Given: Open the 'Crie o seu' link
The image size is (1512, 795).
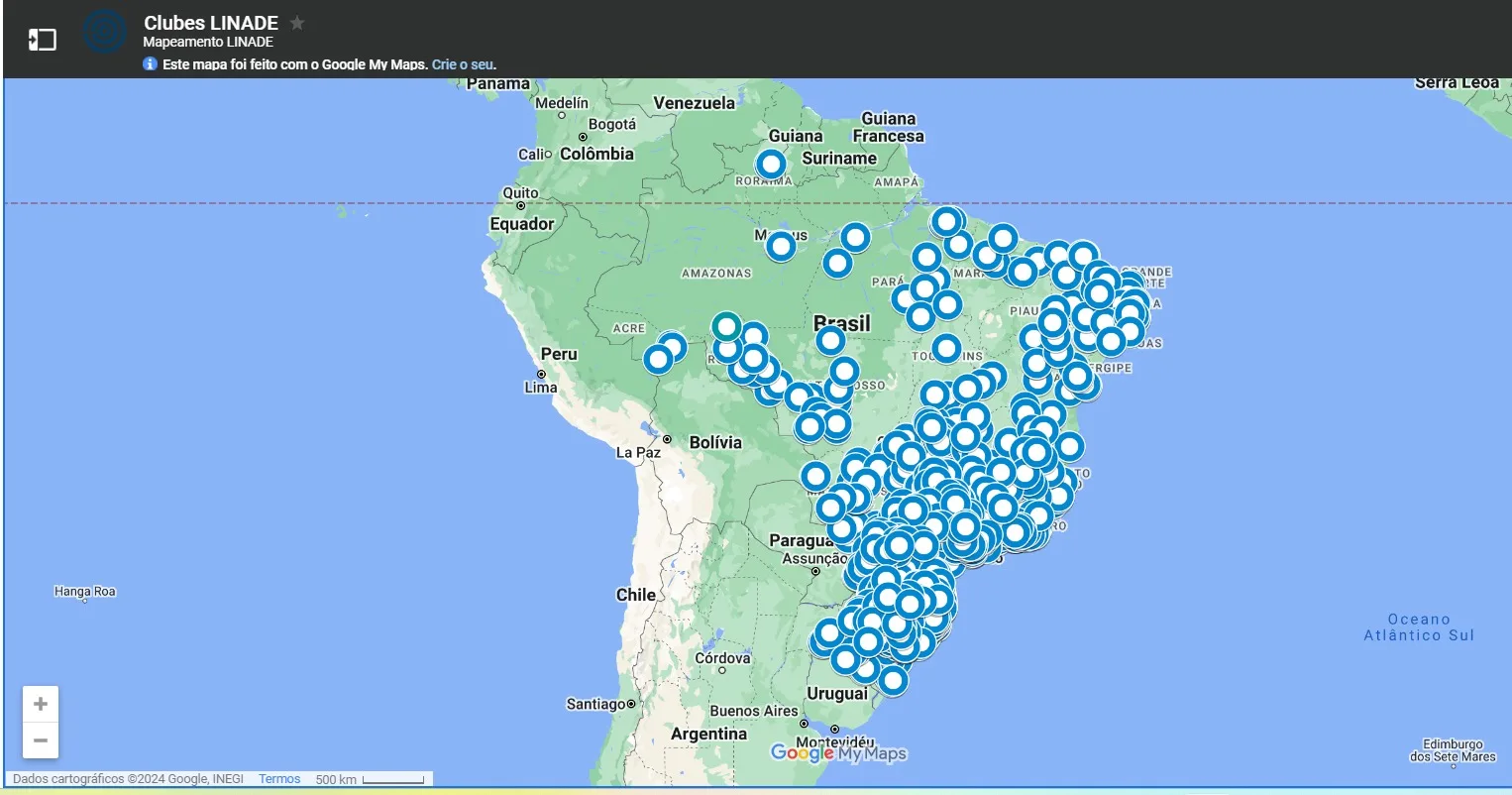Looking at the screenshot, I should 460,63.
